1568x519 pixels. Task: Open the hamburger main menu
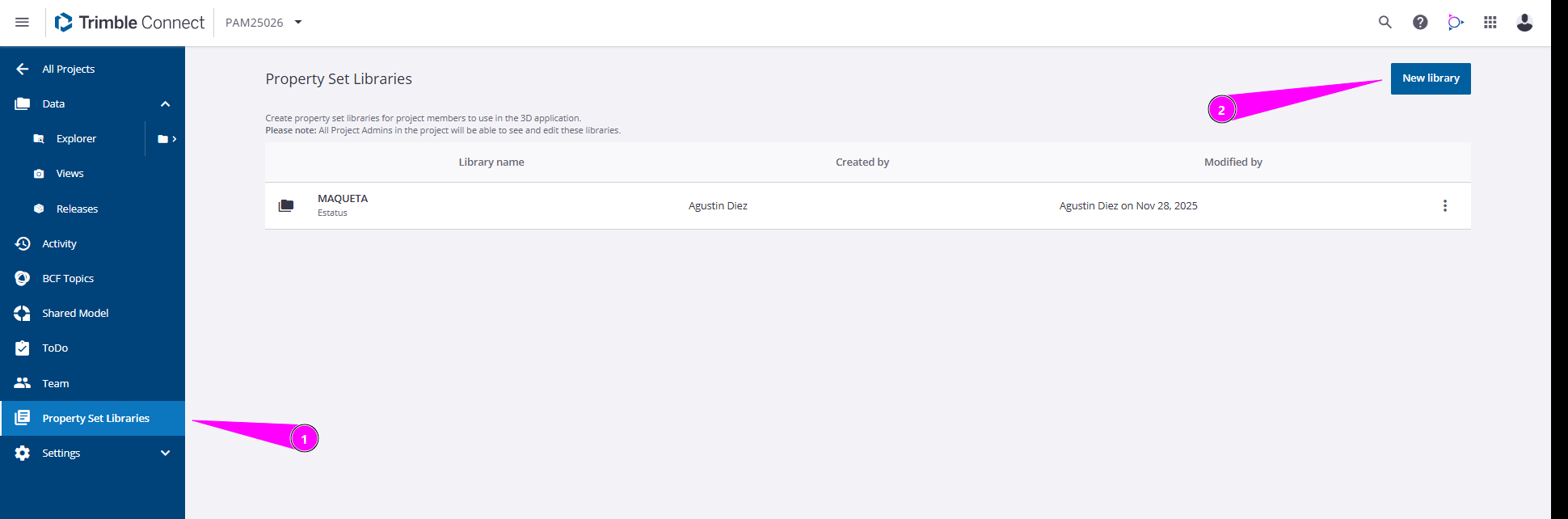coord(22,23)
